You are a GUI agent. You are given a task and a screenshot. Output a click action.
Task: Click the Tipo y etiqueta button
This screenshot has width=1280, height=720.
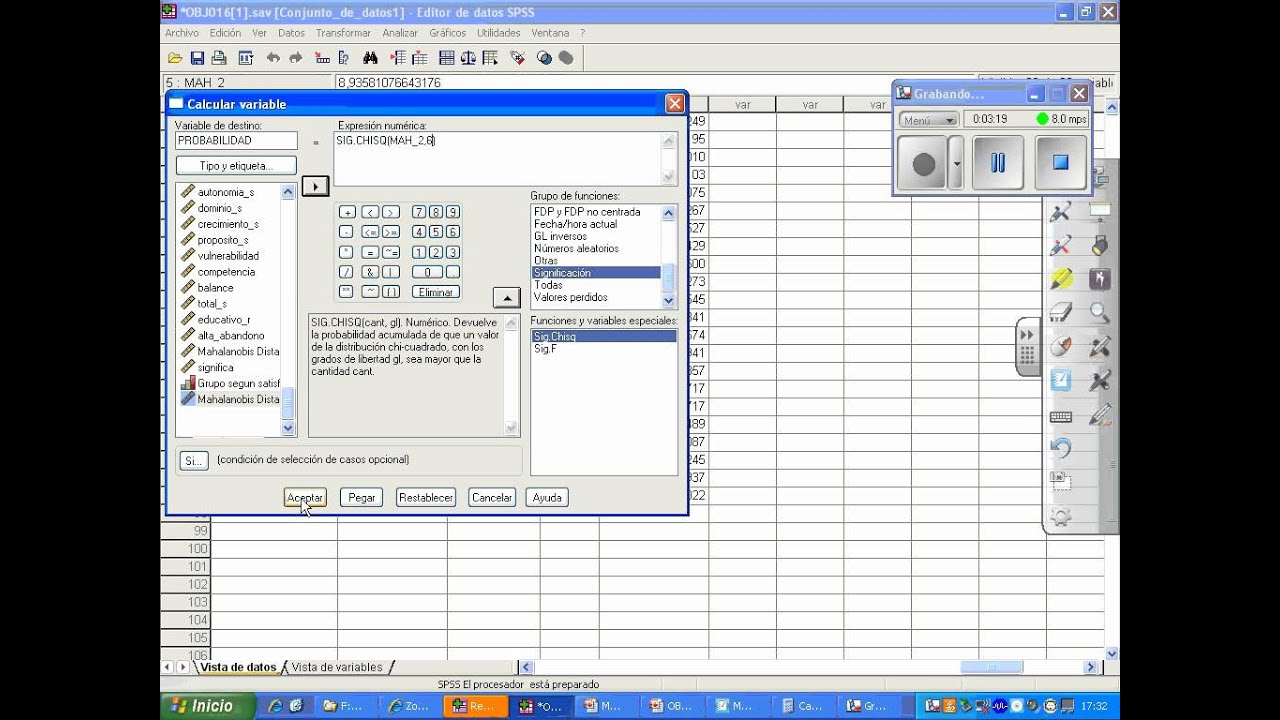point(236,165)
